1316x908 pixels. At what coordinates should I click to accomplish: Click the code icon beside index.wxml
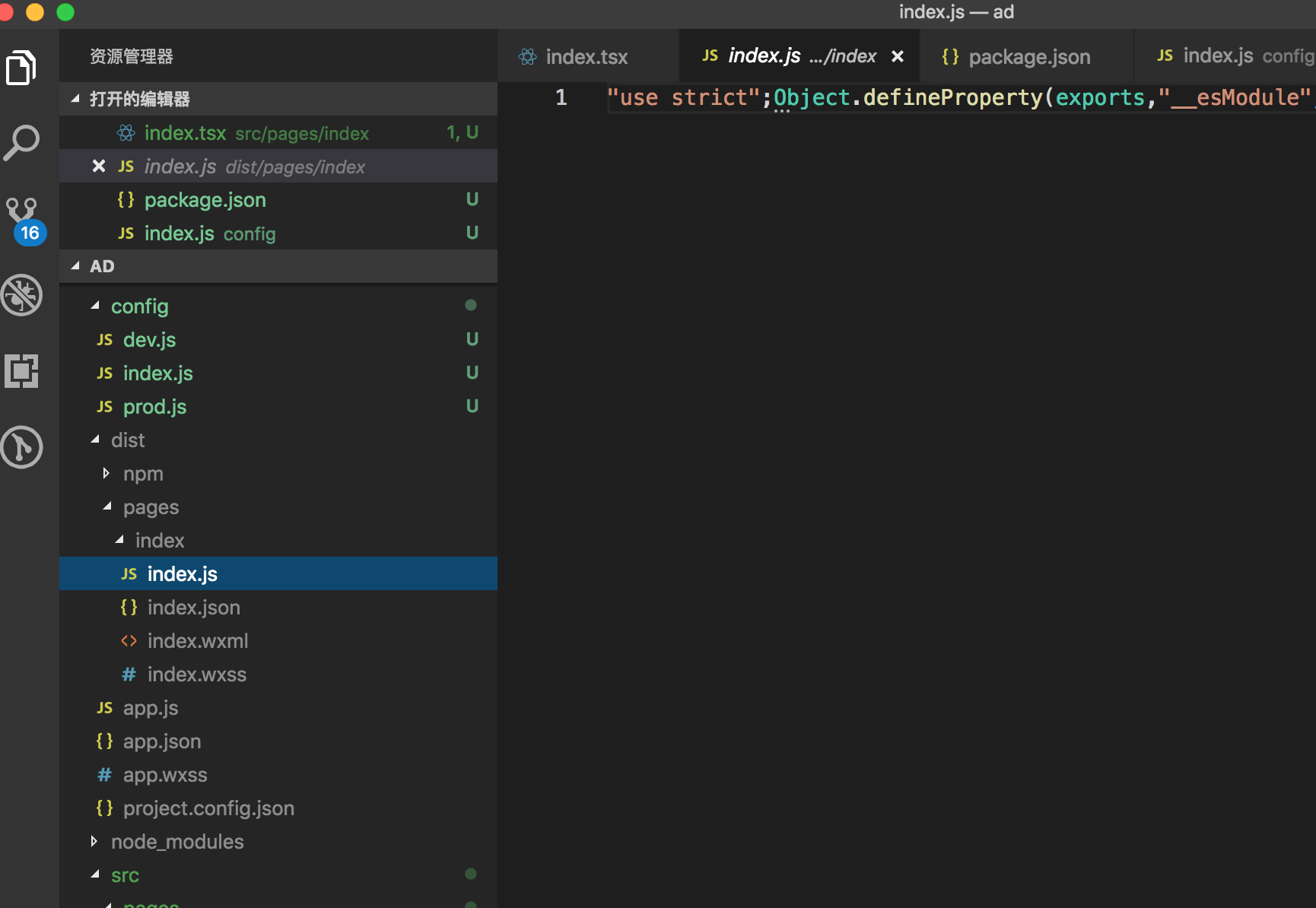pyautogui.click(x=129, y=641)
